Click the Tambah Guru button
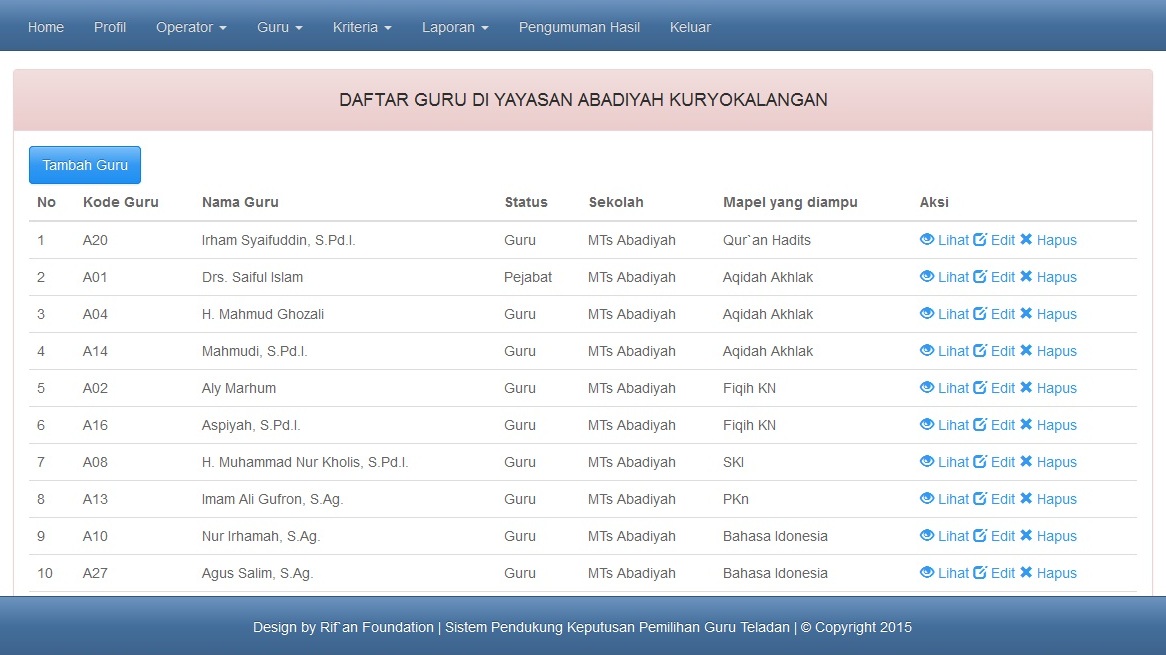 (x=84, y=164)
